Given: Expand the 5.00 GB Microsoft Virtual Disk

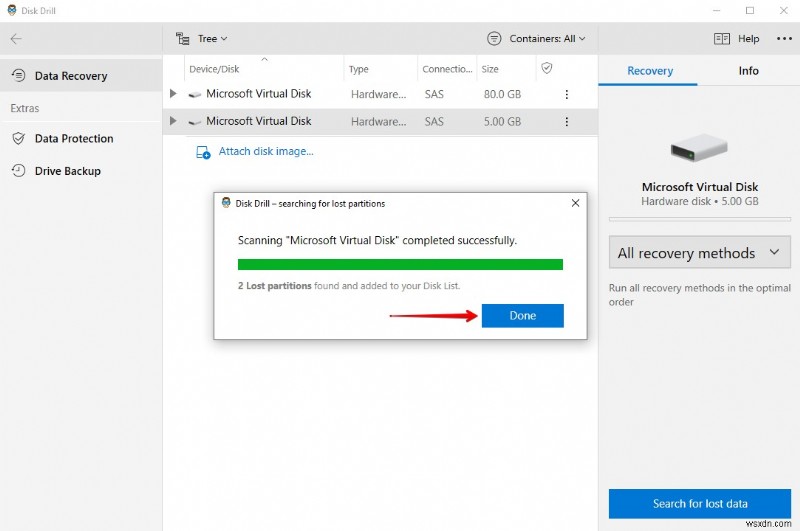Looking at the screenshot, I should coord(173,121).
